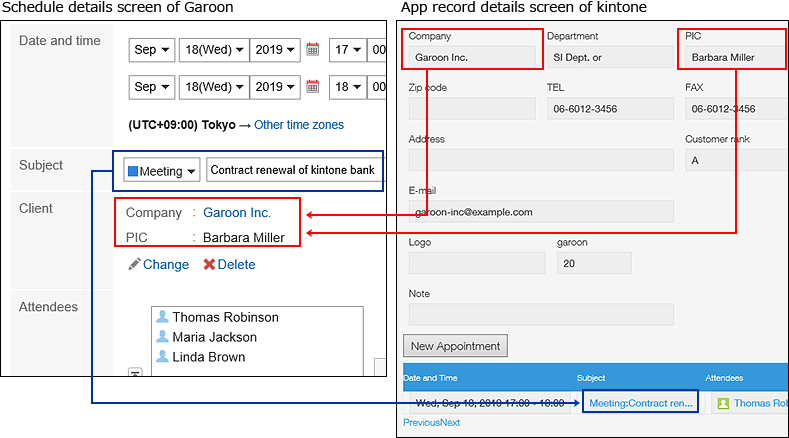Open the end year 2019 dropdown

[275, 87]
